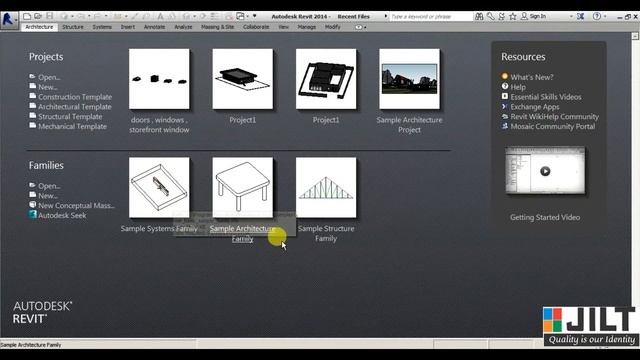Click the Close Hidden Windows icon
Image resolution: width=640 pixels, height=360 pixels.
[x=229, y=16]
